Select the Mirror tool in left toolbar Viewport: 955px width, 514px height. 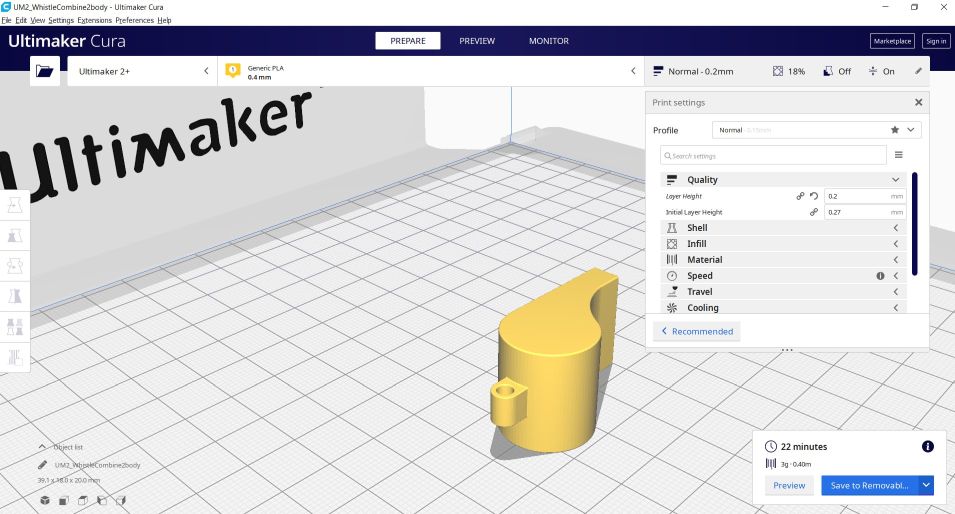(15, 297)
